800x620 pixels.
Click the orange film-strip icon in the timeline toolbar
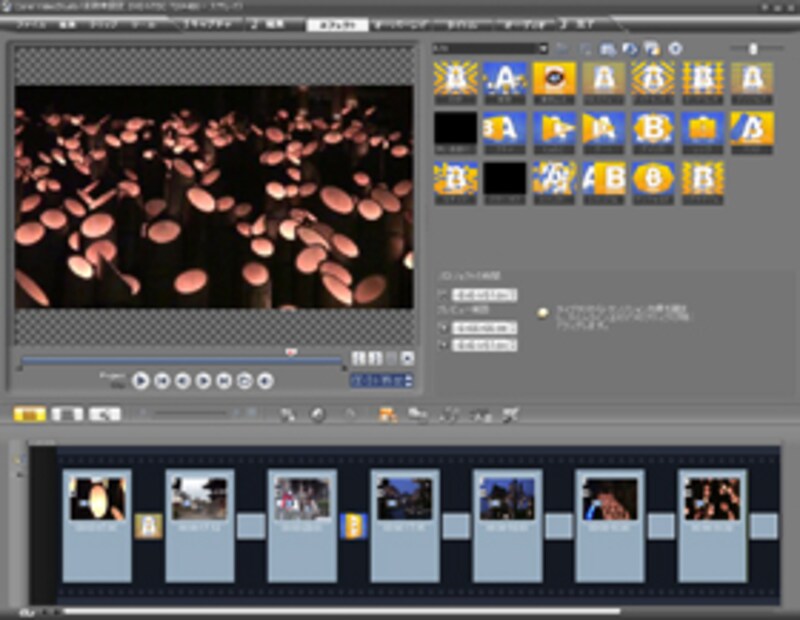tap(387, 413)
